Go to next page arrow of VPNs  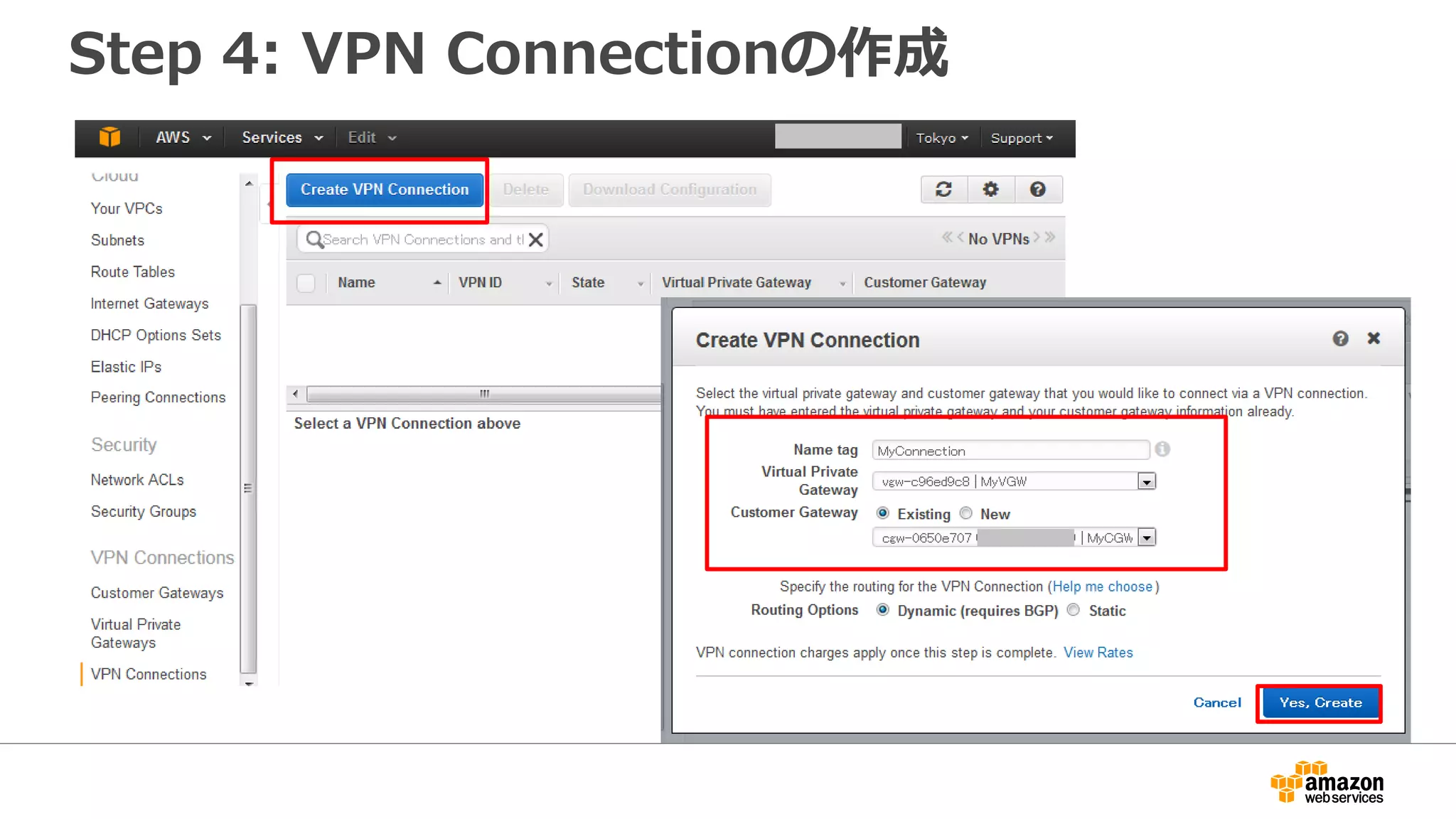click(1037, 237)
